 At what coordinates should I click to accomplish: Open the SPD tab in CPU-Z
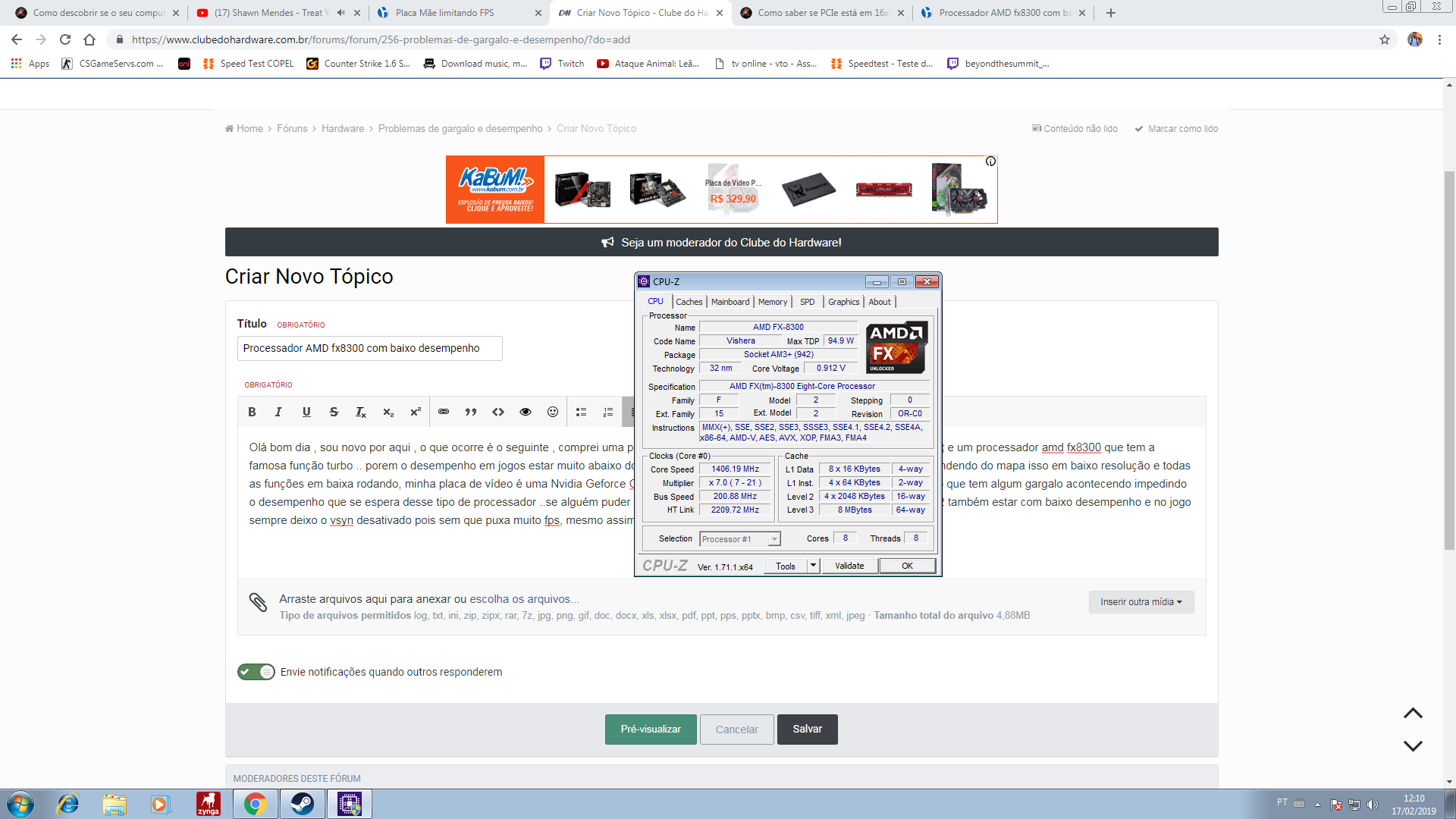coord(808,302)
